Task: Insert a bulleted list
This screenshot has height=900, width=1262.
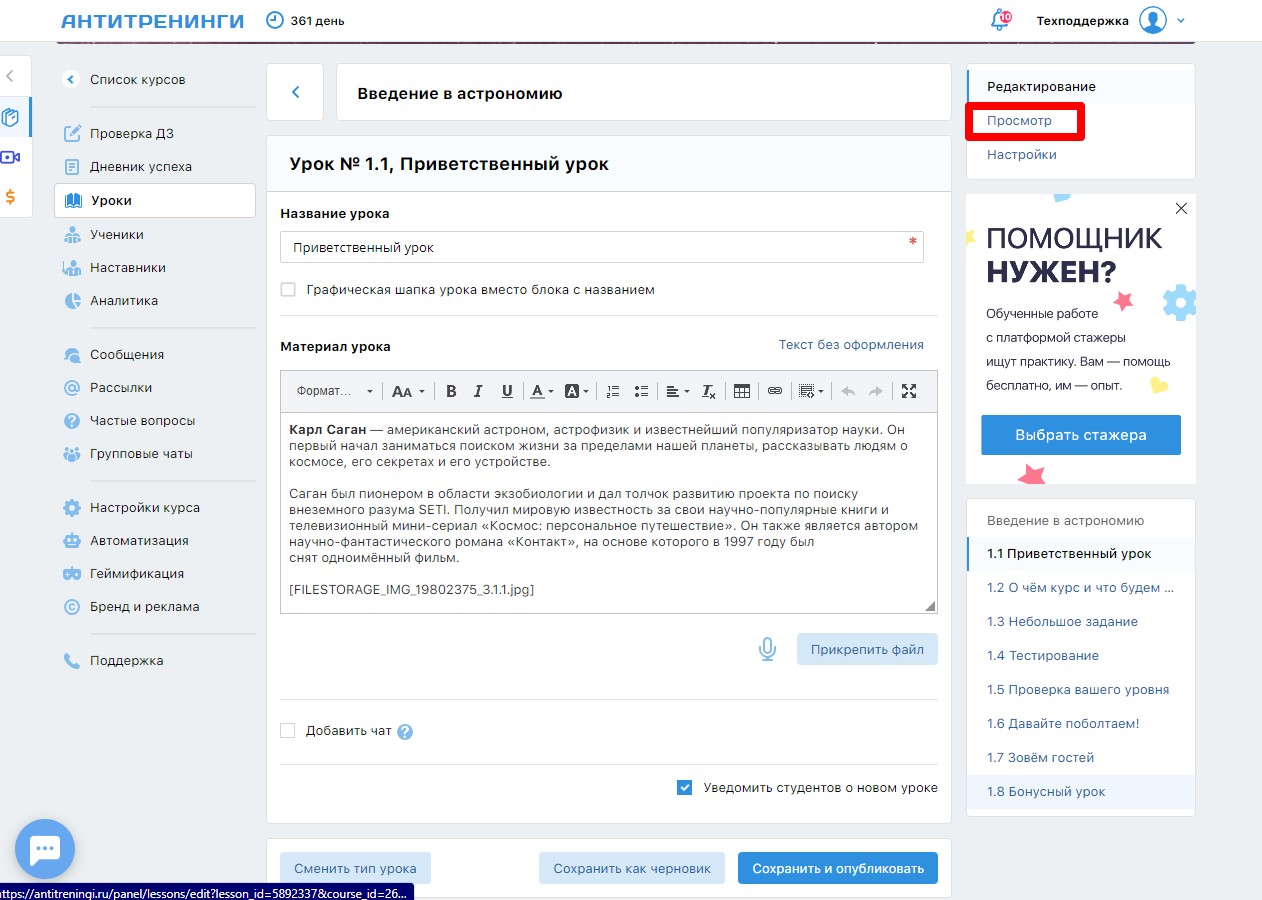Action: point(641,391)
